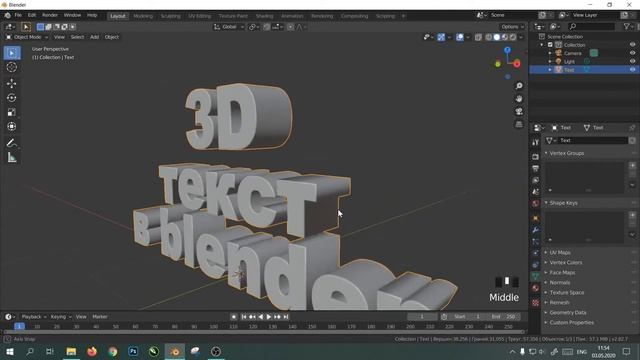Switch to material preview shading
This screenshot has height=360, width=640.
[505, 37]
